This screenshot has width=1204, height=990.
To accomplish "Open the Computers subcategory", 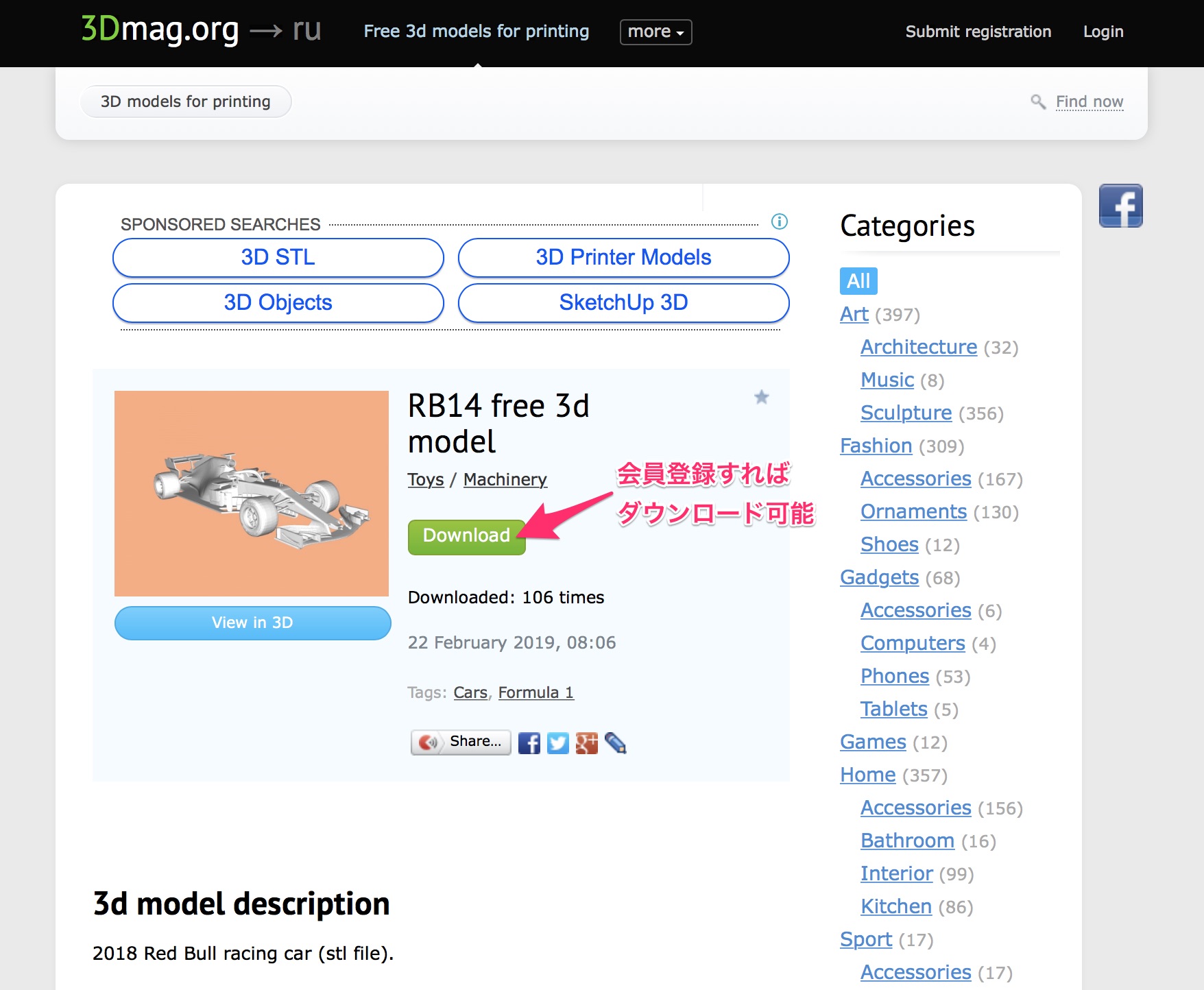I will pyautogui.click(x=913, y=643).
